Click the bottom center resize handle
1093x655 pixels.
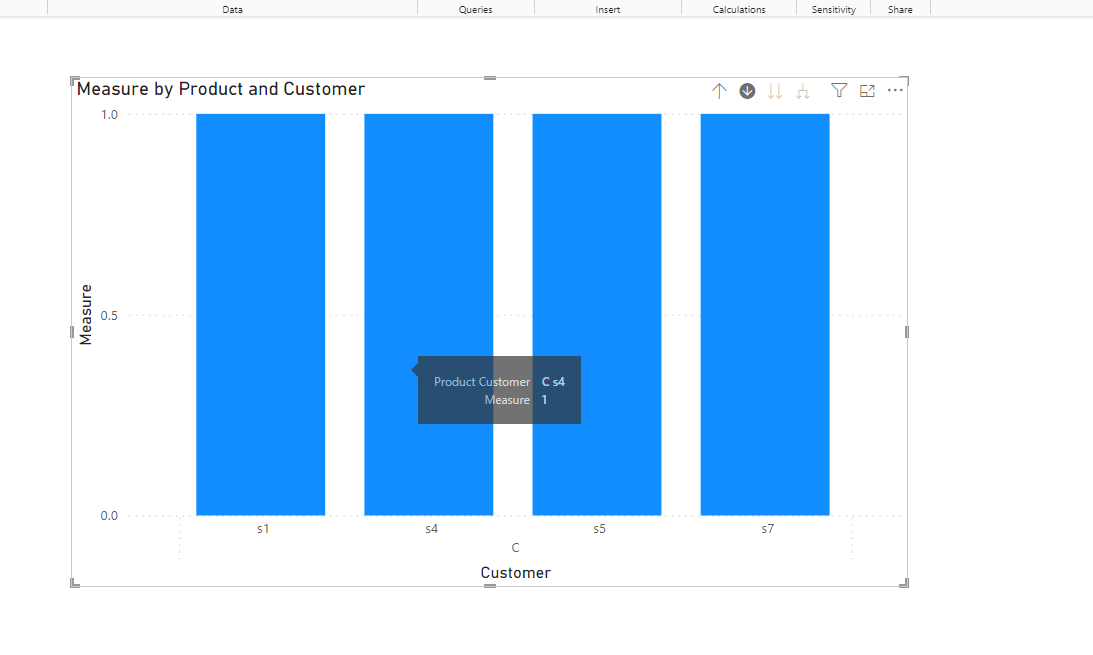(490, 586)
